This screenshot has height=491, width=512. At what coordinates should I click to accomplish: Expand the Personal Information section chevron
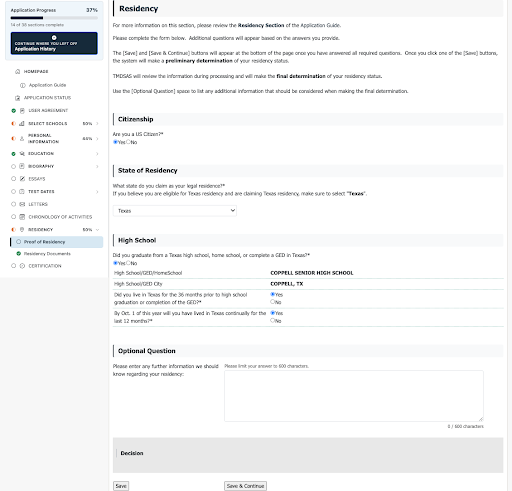pyautogui.click(x=97, y=139)
